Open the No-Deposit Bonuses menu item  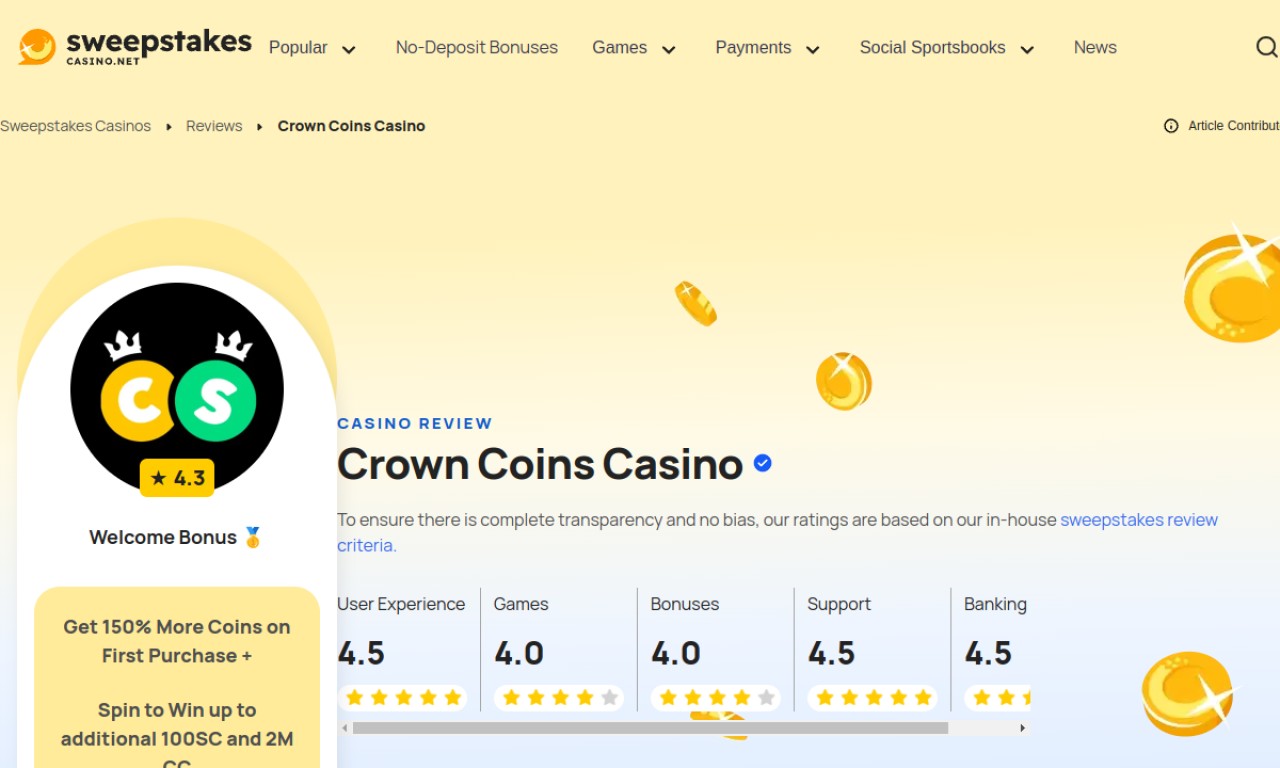[477, 47]
